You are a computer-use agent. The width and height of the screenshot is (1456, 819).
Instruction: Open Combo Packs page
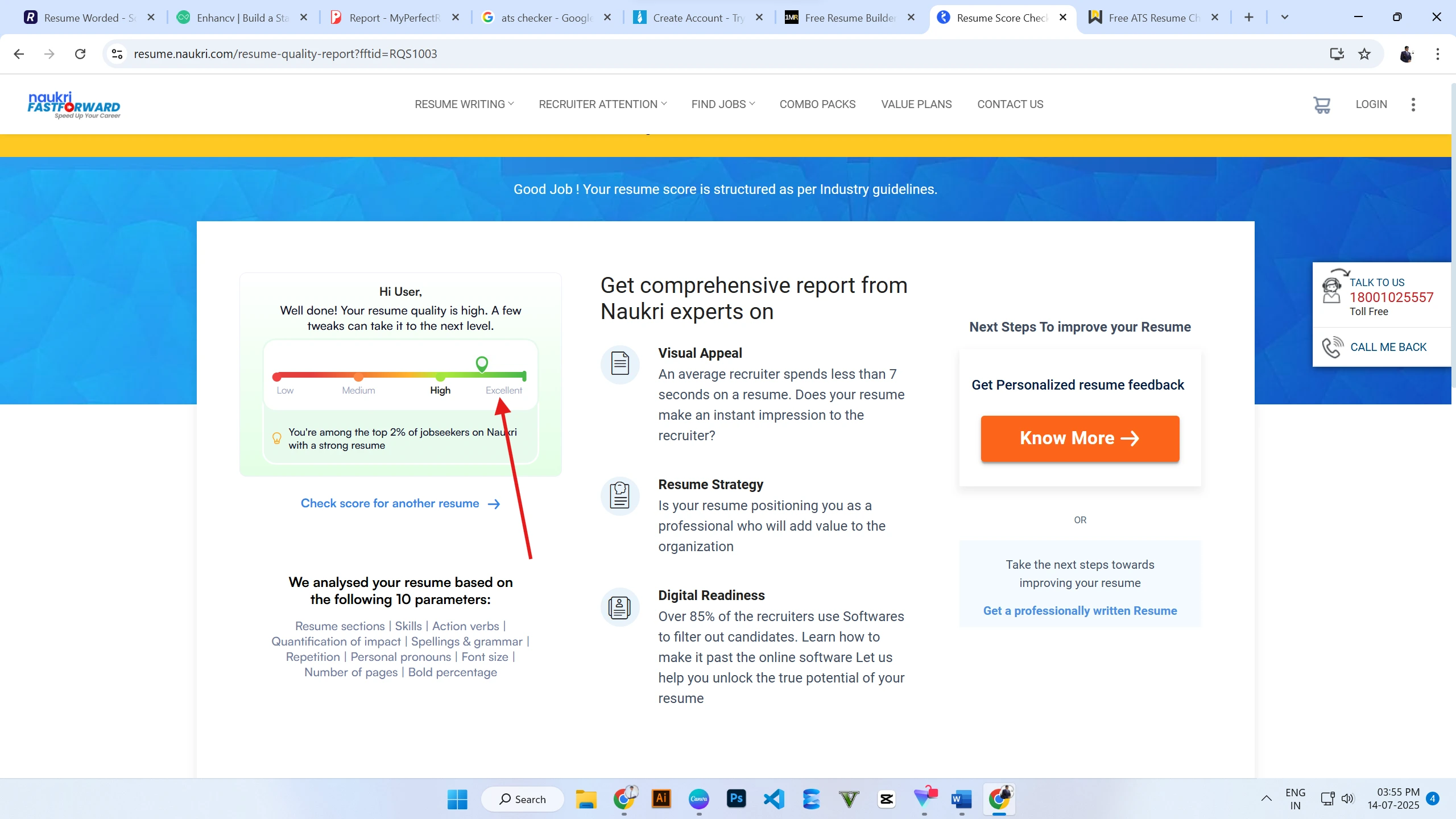tap(817, 105)
